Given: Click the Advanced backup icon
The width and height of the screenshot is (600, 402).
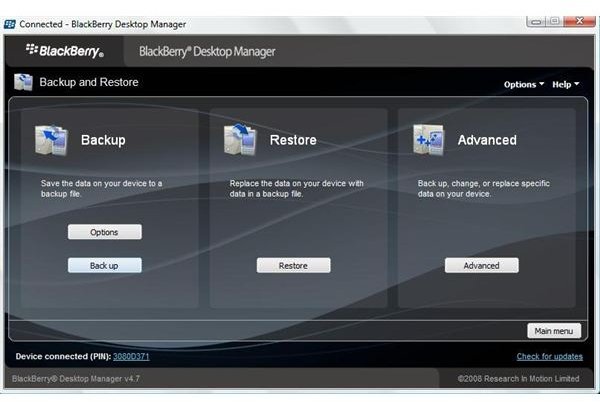Looking at the screenshot, I should click(429, 140).
